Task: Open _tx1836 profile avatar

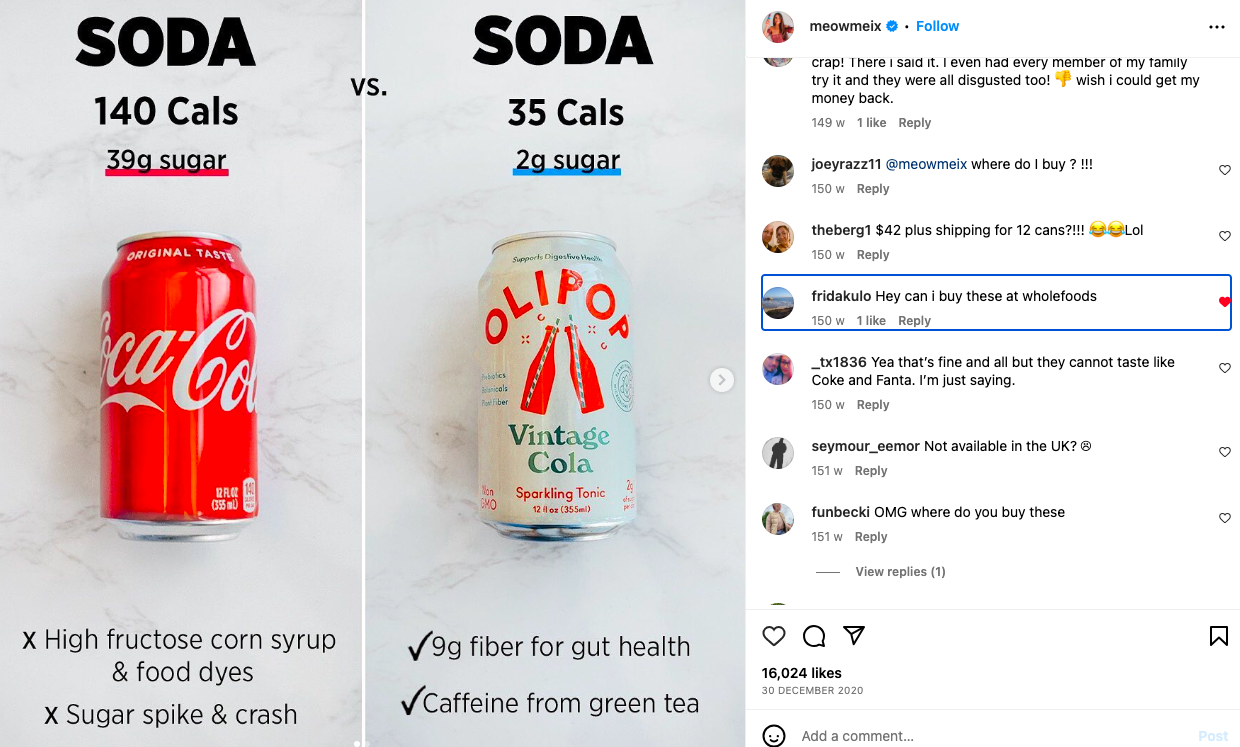Action: coord(778,369)
